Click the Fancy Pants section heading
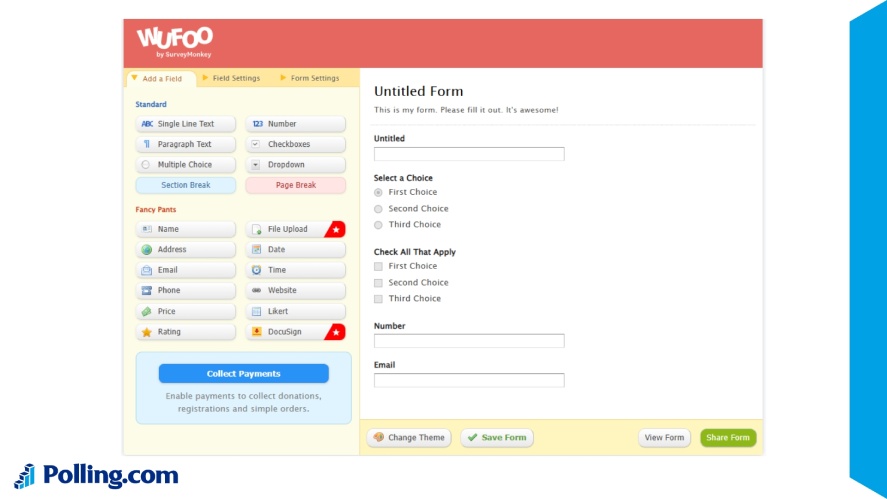Viewport: 887px width, 499px height. [156, 209]
